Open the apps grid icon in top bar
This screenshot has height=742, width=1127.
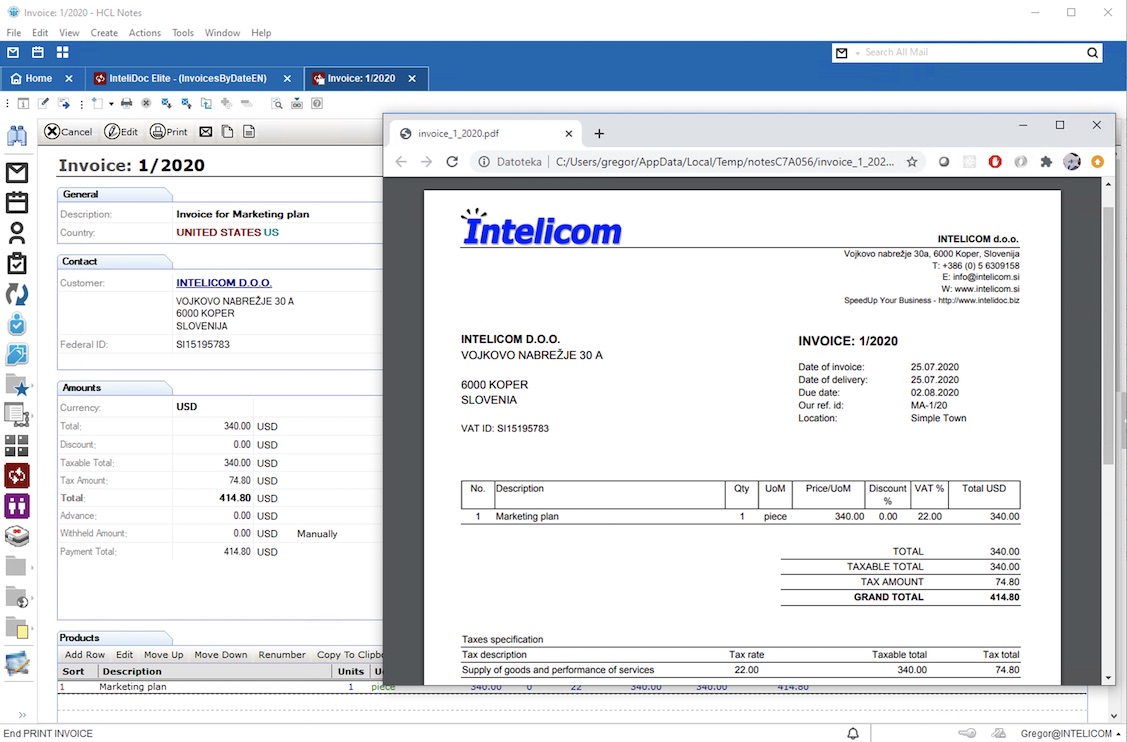coord(63,52)
